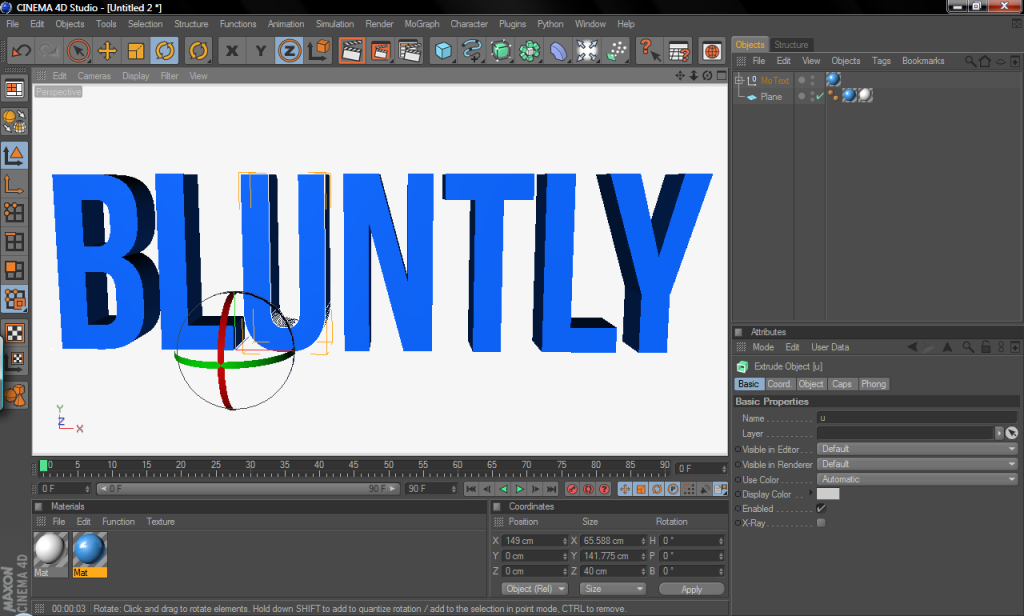Uncheck the Enabled checkbox

click(821, 508)
